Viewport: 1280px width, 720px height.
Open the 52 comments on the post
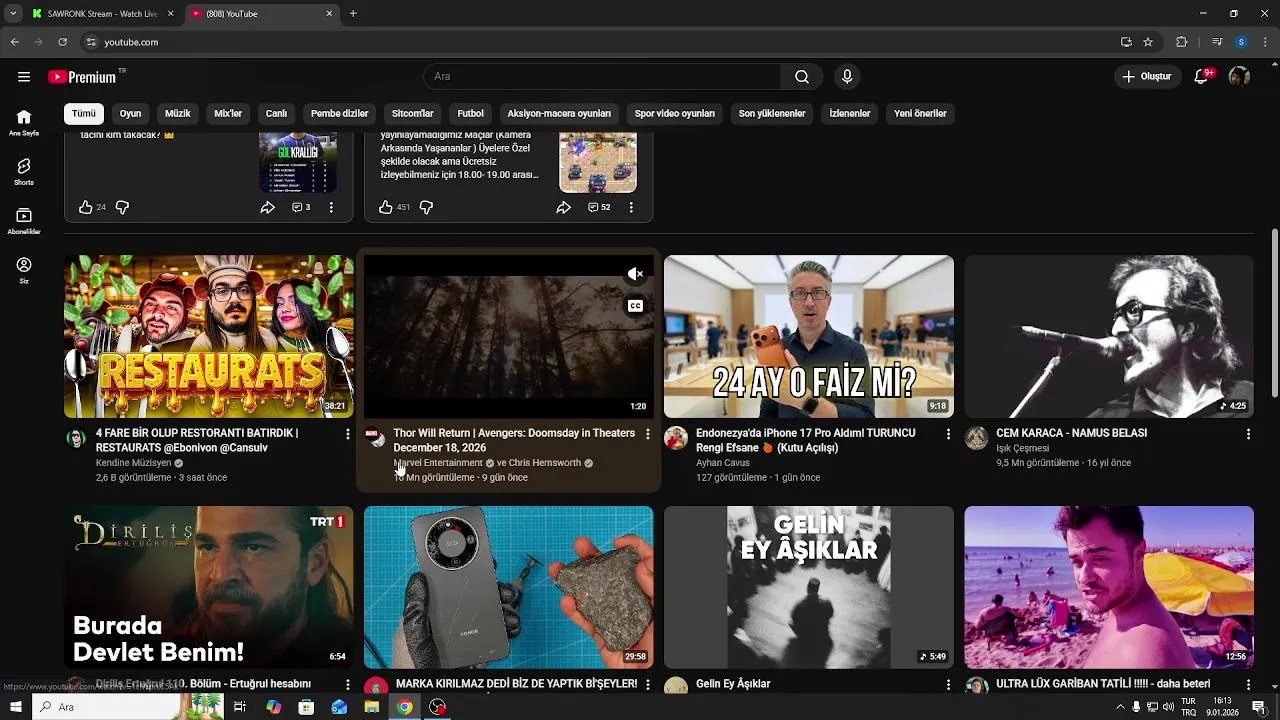[599, 207]
